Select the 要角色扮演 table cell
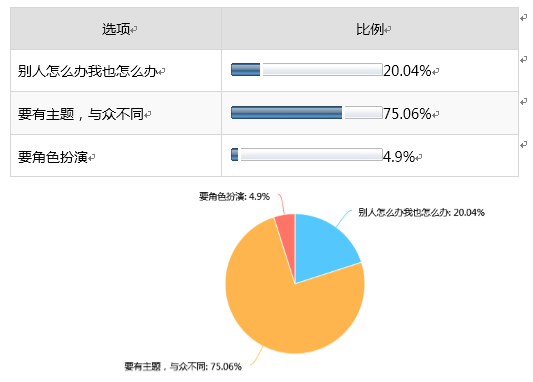This screenshot has width=533, height=382. tap(116, 156)
